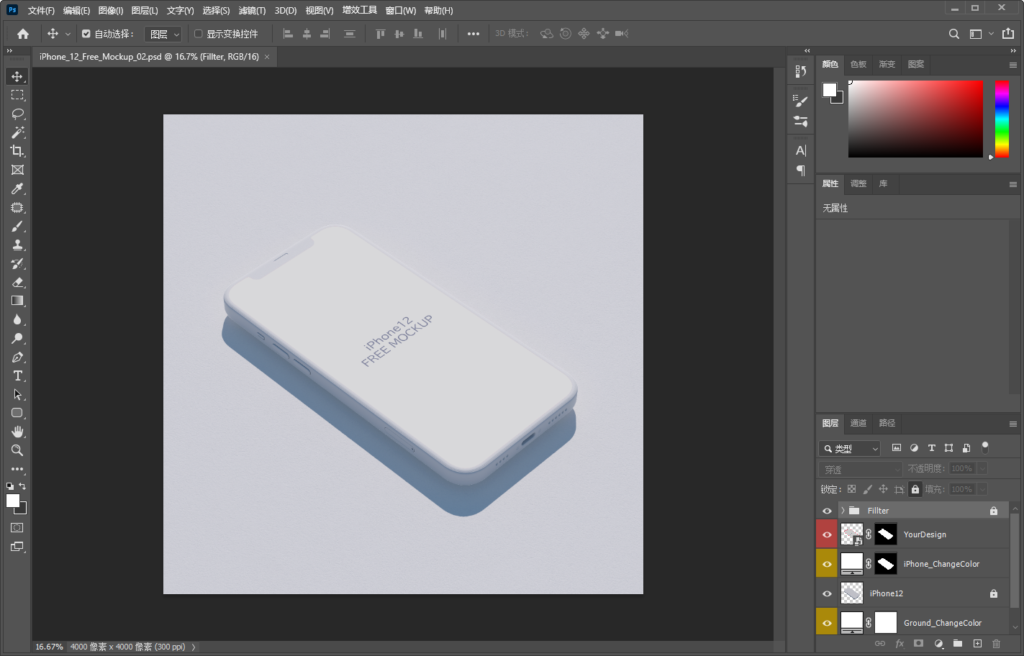
Task: Select the Eraser tool
Action: [x=17, y=282]
